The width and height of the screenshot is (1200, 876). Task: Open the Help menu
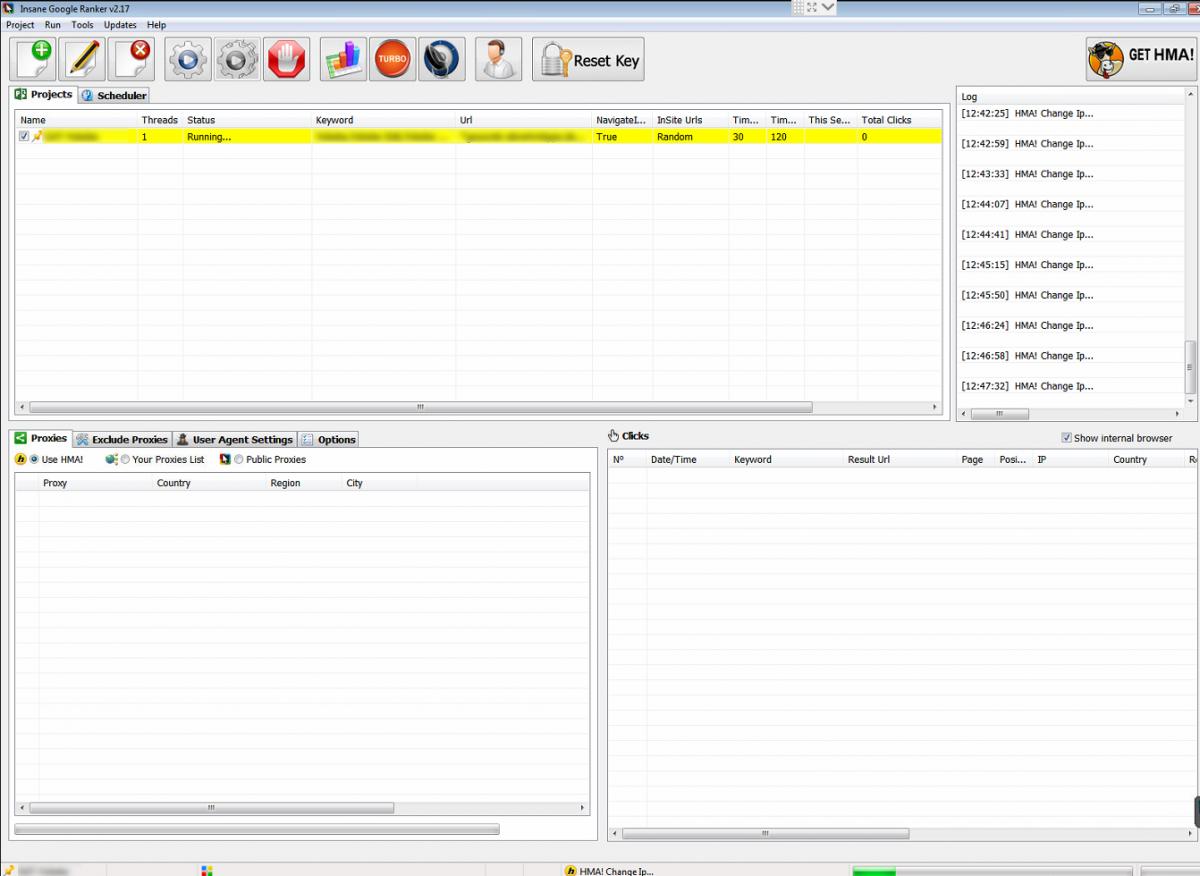click(x=156, y=25)
